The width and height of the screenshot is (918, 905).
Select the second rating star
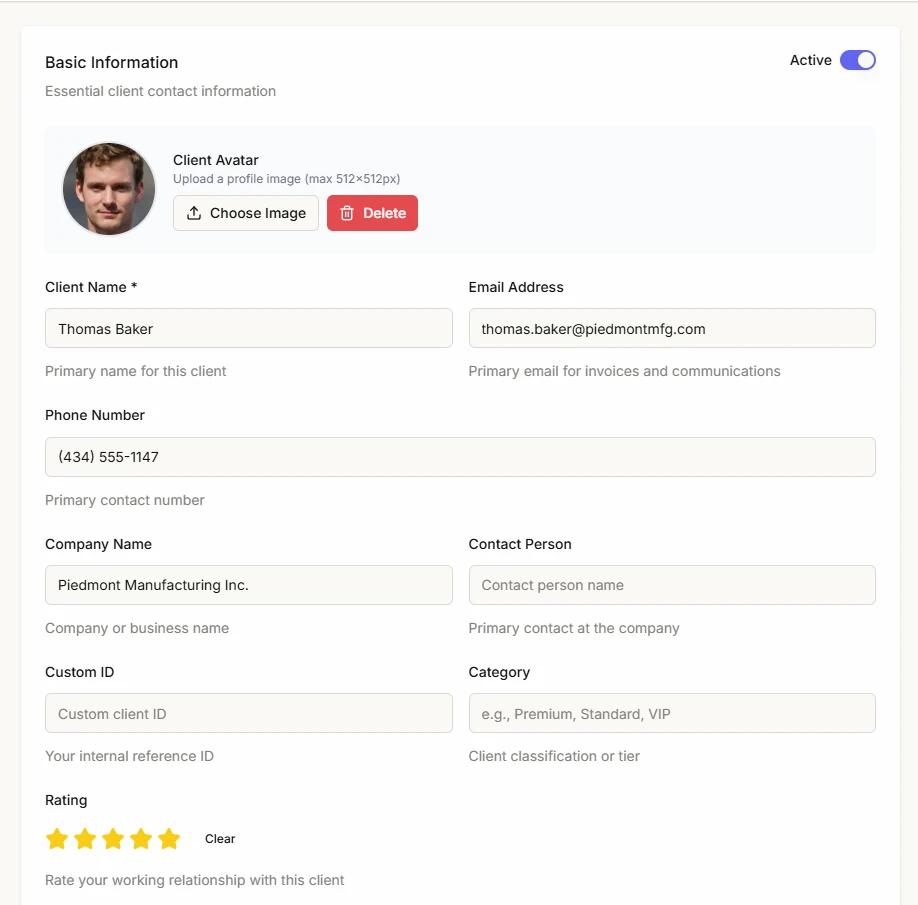tap(85, 838)
